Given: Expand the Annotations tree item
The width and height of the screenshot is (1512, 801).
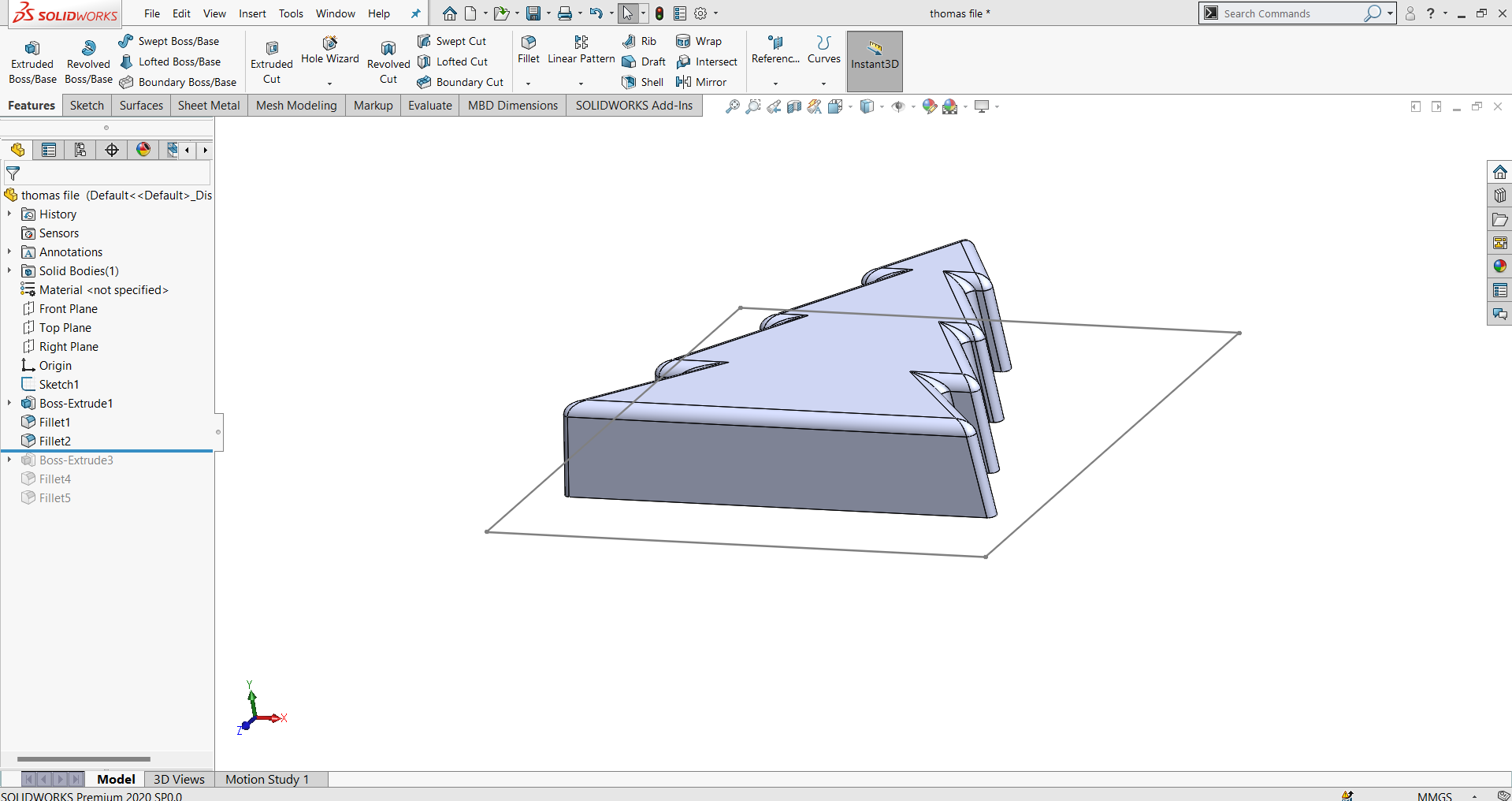Looking at the screenshot, I should [x=9, y=252].
